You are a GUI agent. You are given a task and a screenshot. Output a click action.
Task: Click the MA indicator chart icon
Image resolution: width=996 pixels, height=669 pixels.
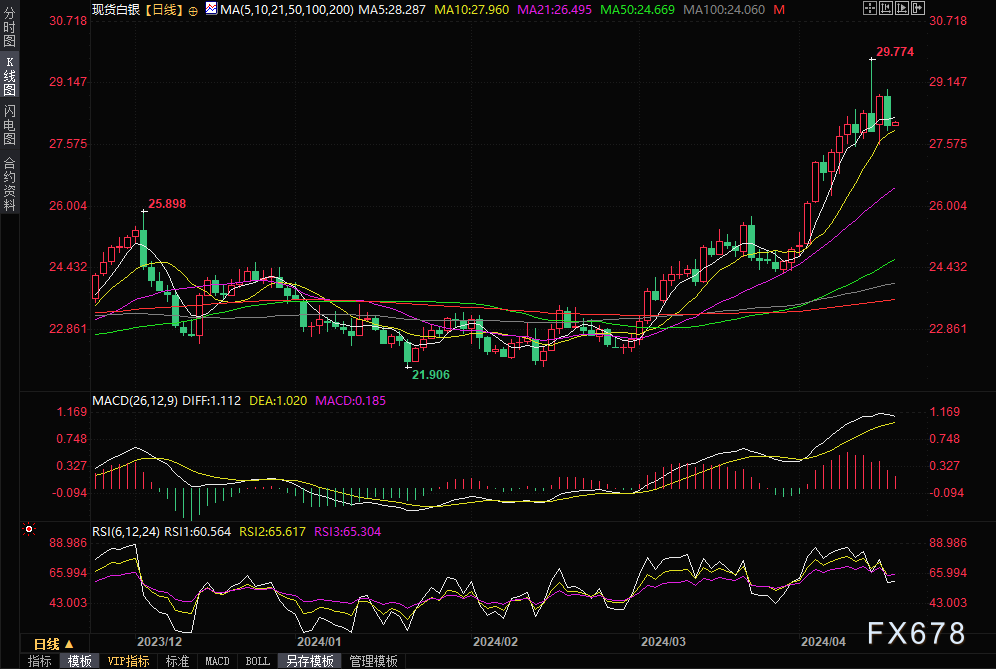click(211, 9)
